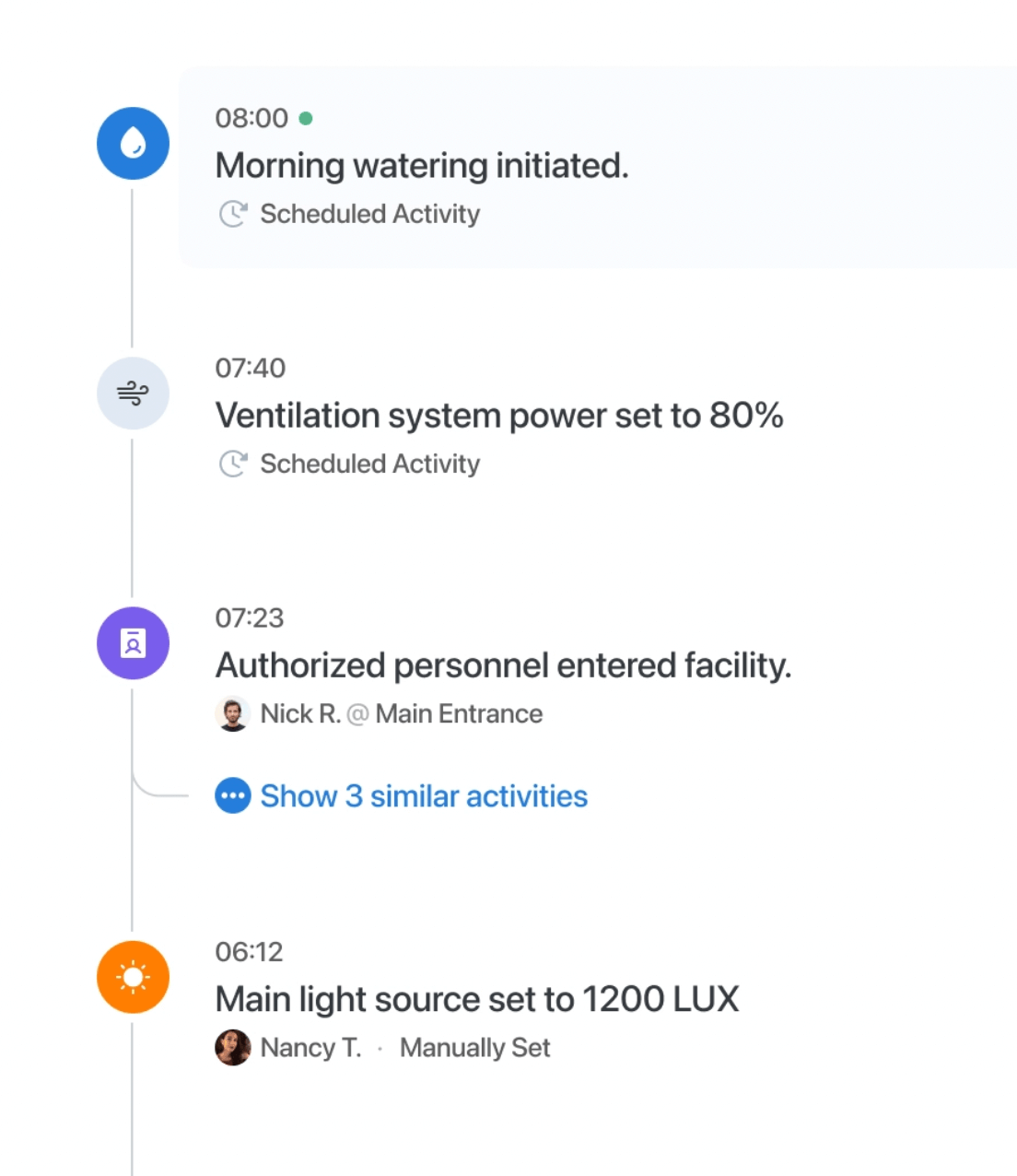The image size is (1017, 1176).
Task: Click Nancy T. avatar photo
Action: (x=233, y=1048)
